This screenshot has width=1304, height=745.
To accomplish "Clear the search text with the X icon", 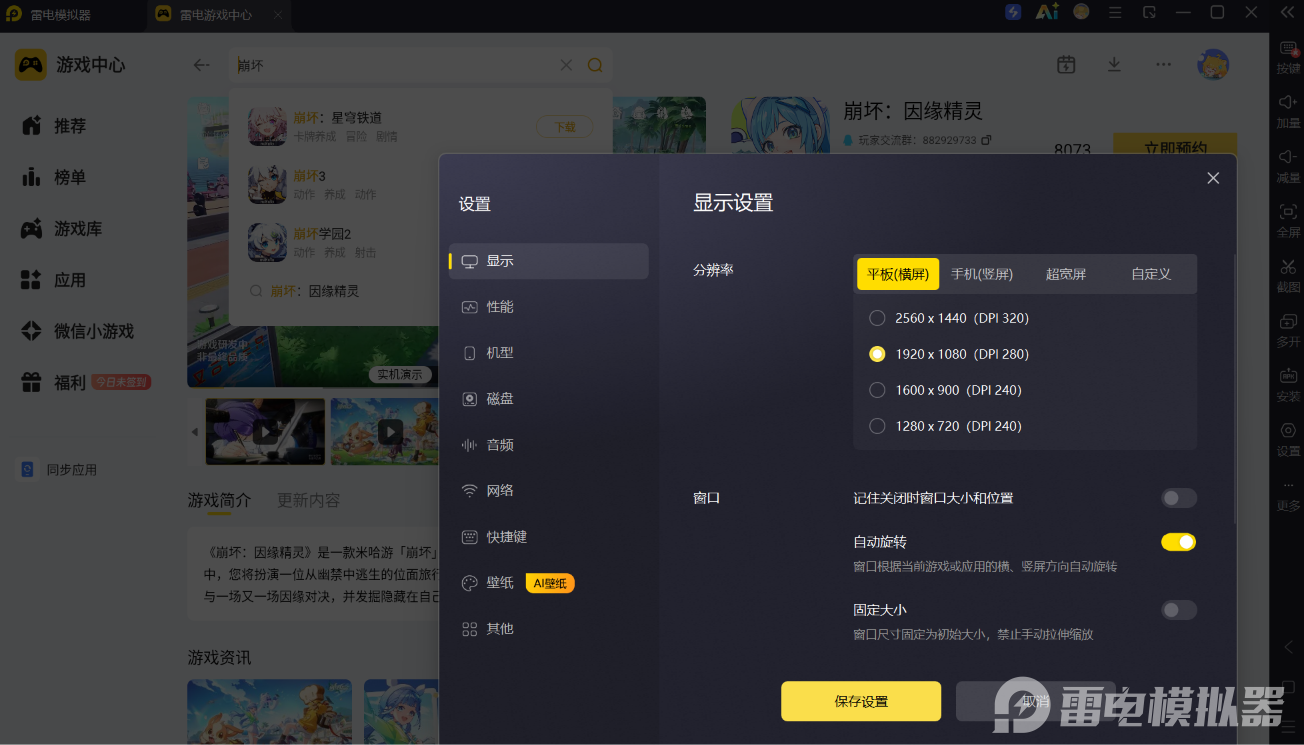I will [566, 65].
